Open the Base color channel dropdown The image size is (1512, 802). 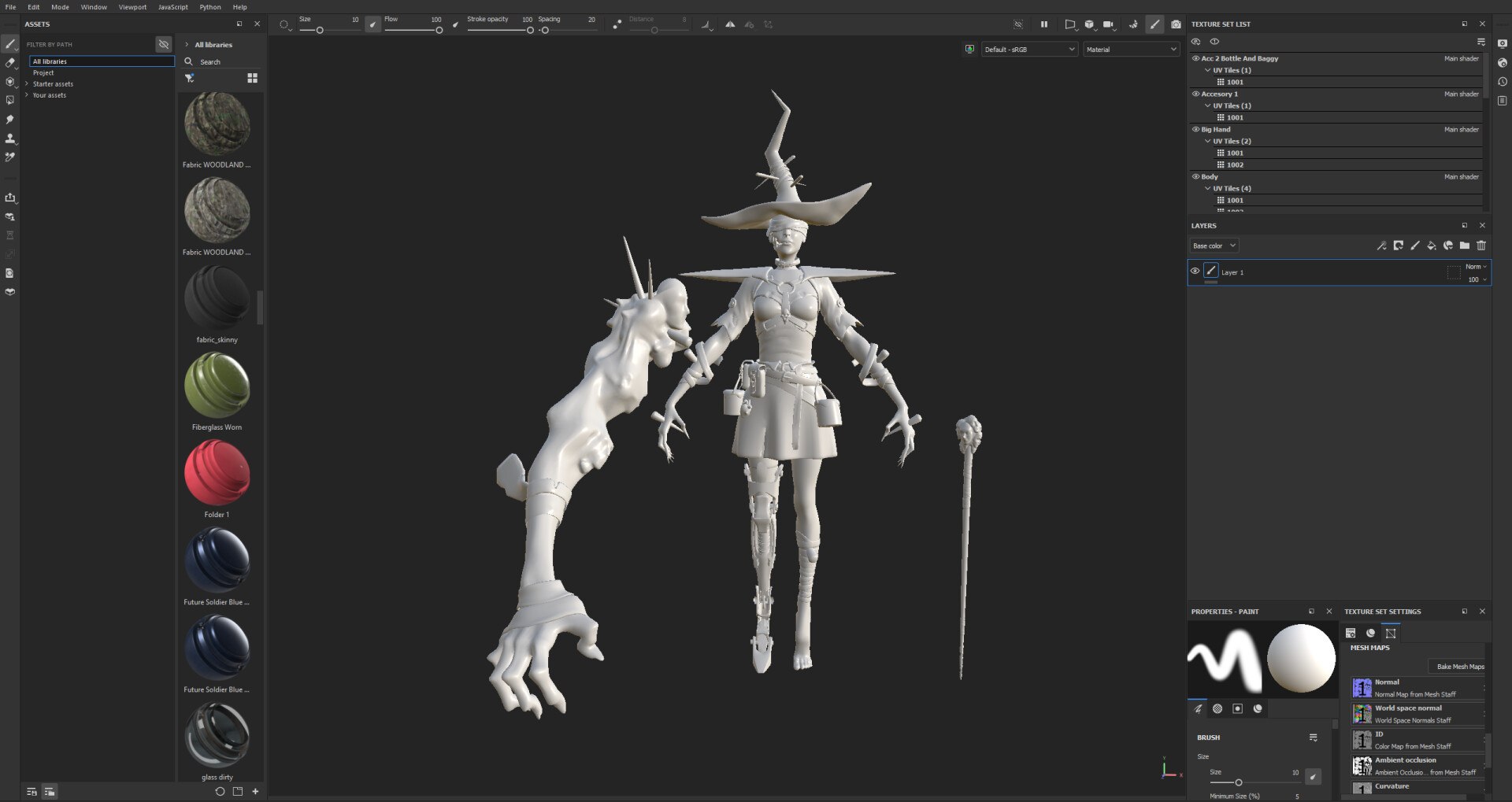(1214, 246)
